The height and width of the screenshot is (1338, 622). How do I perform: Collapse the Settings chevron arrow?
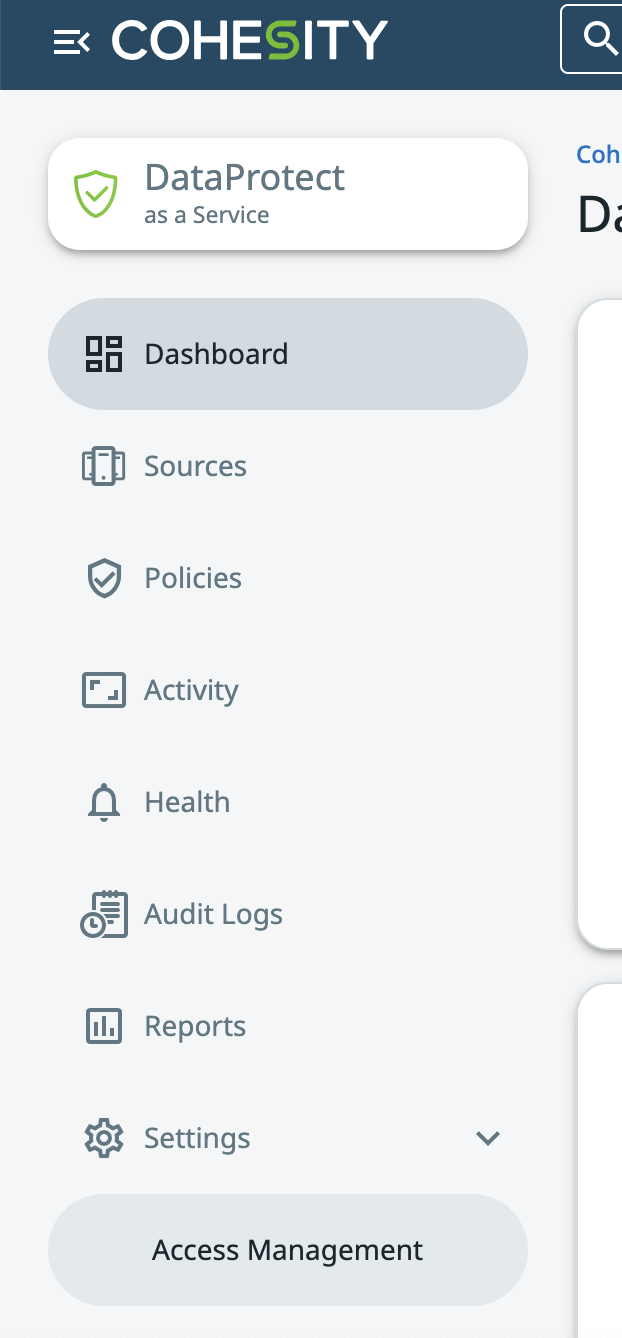[x=488, y=1138]
